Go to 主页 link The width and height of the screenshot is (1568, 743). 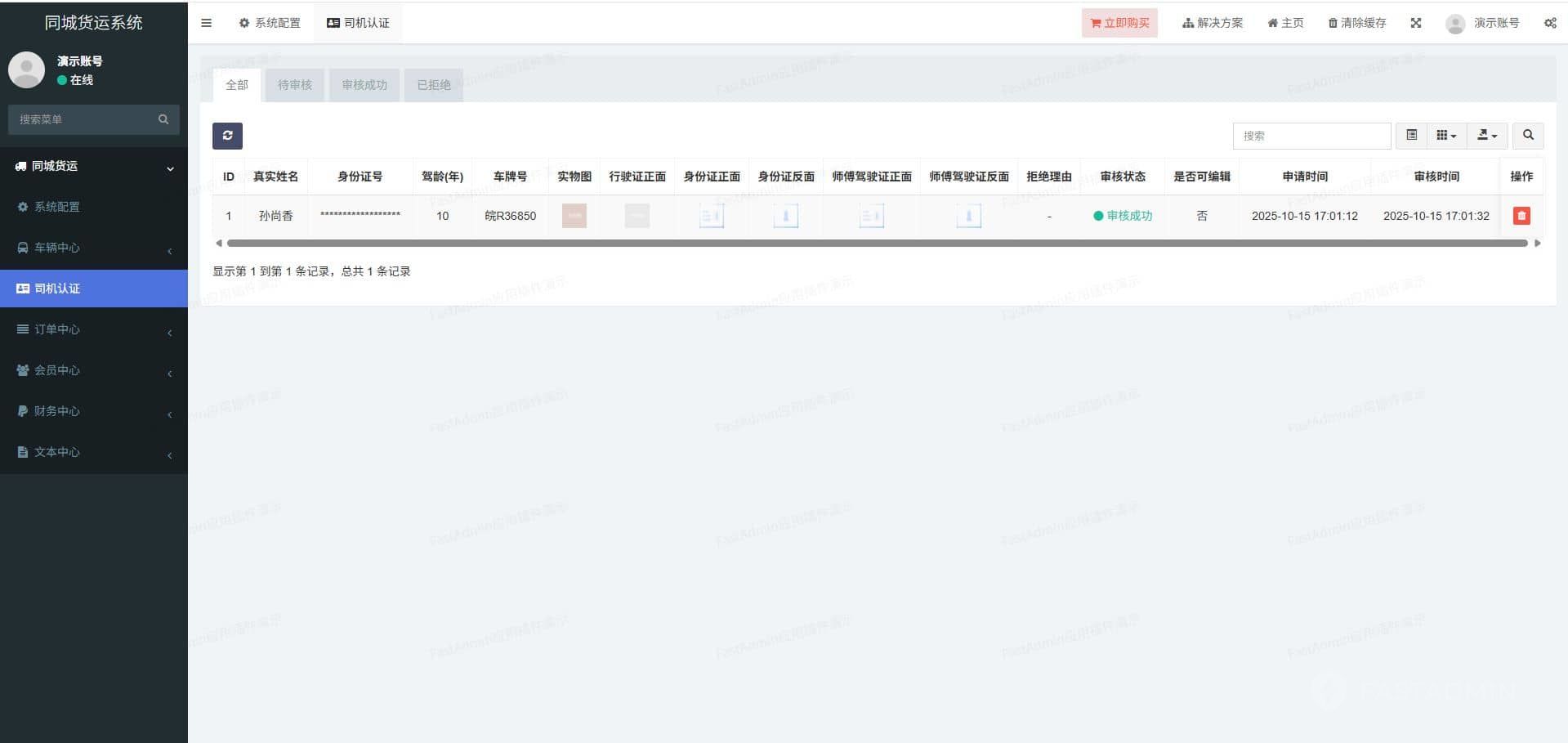click(1285, 23)
